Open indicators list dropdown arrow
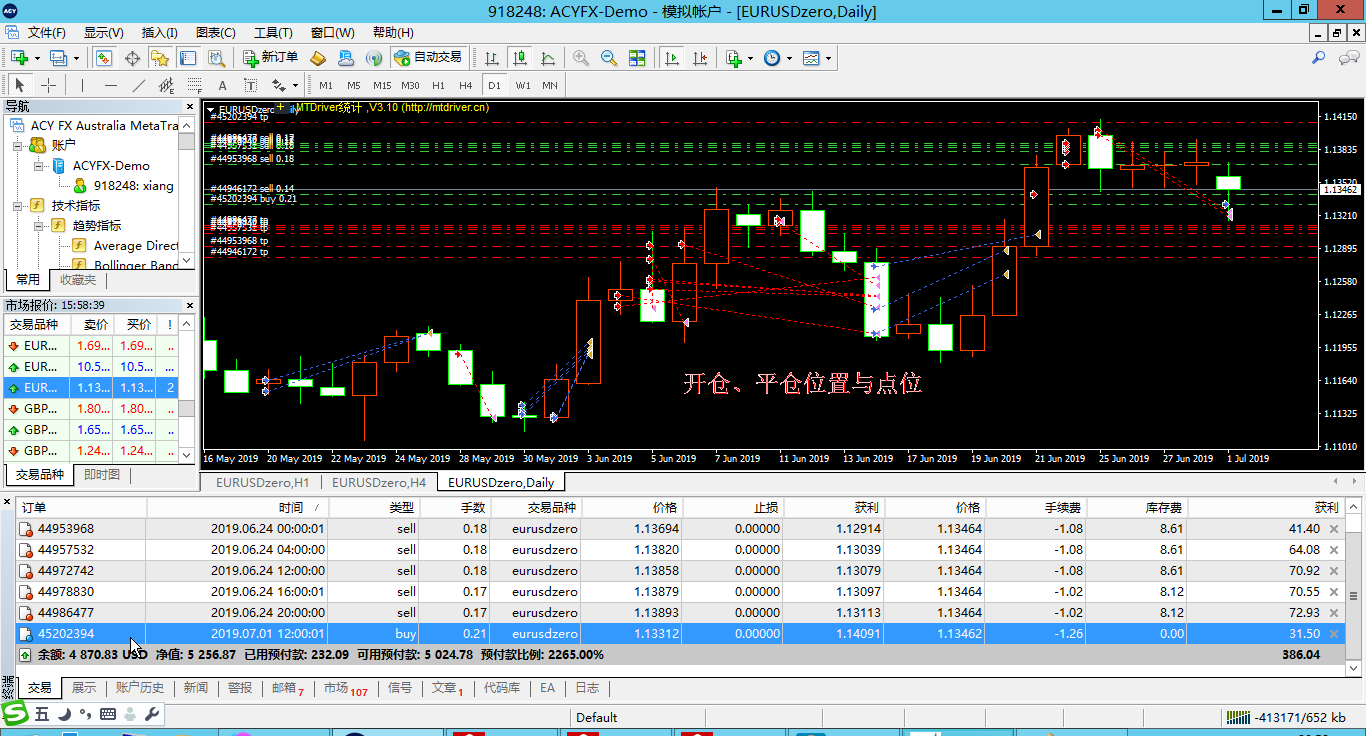This screenshot has width=1366, height=736. 750,58
